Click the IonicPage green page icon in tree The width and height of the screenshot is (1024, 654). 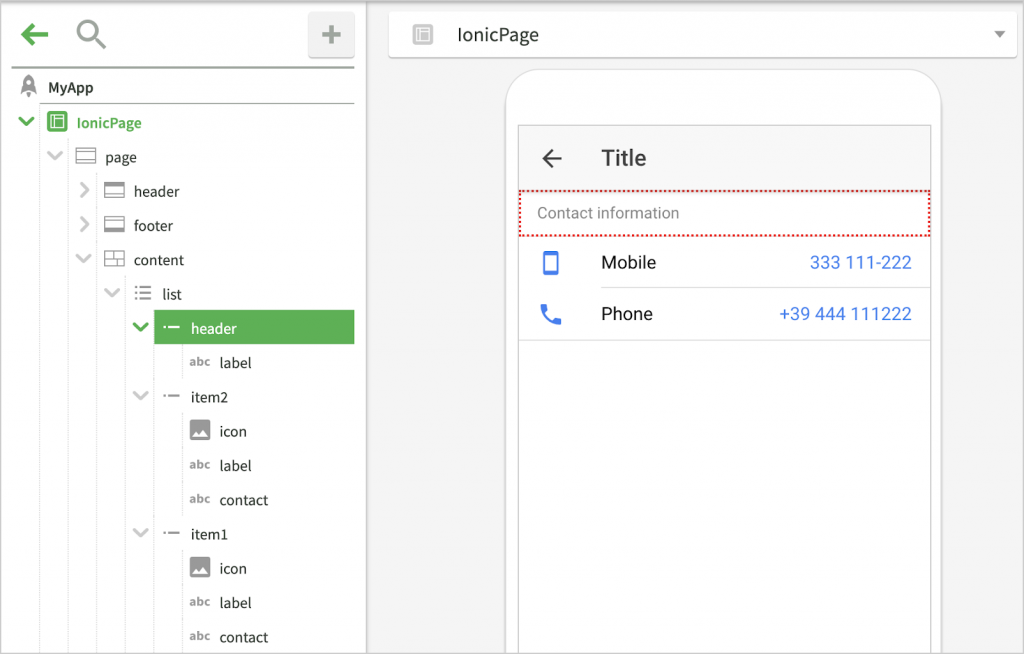tap(58, 123)
